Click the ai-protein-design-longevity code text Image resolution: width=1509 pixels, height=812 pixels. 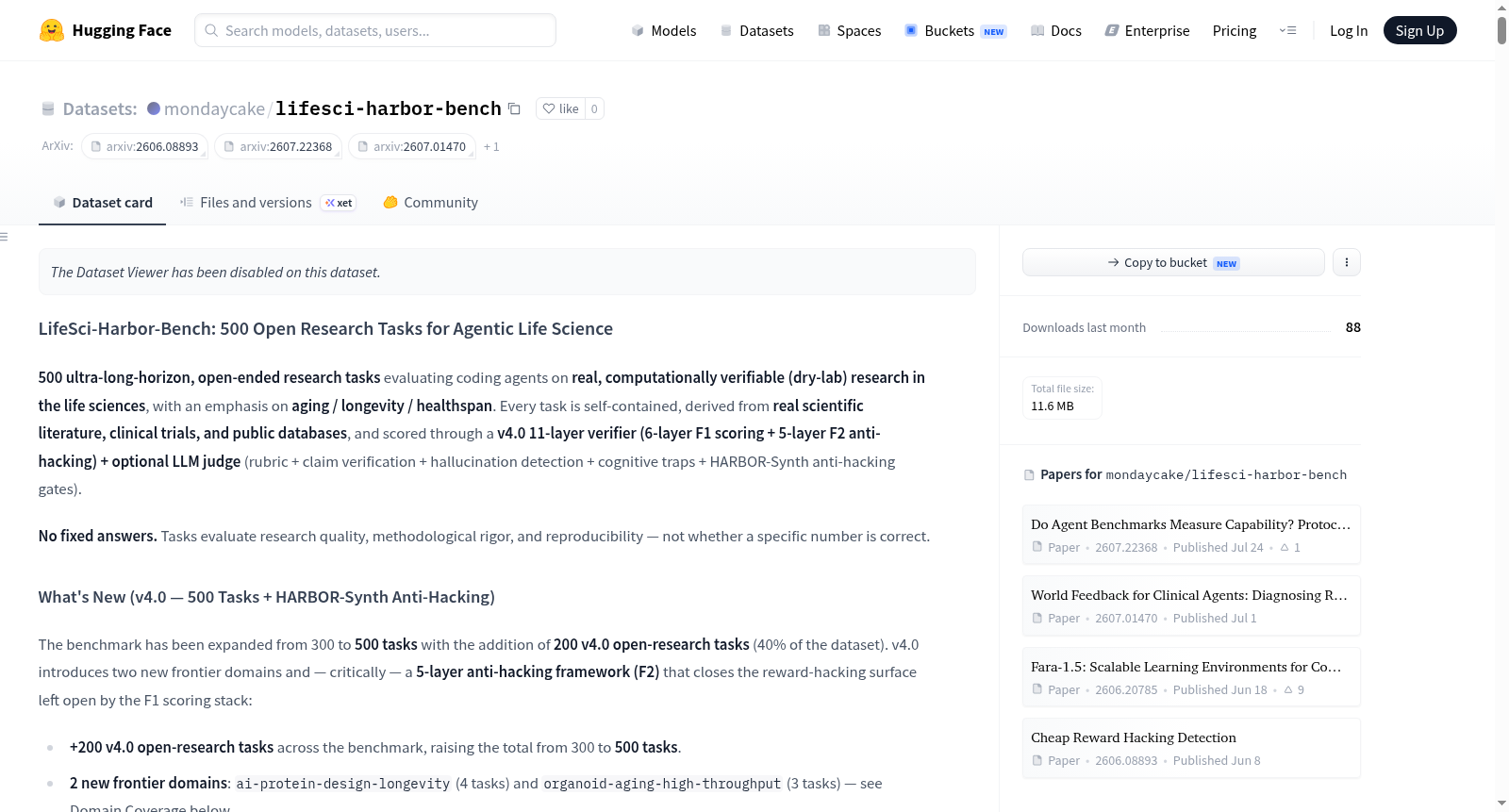pyautogui.click(x=343, y=784)
